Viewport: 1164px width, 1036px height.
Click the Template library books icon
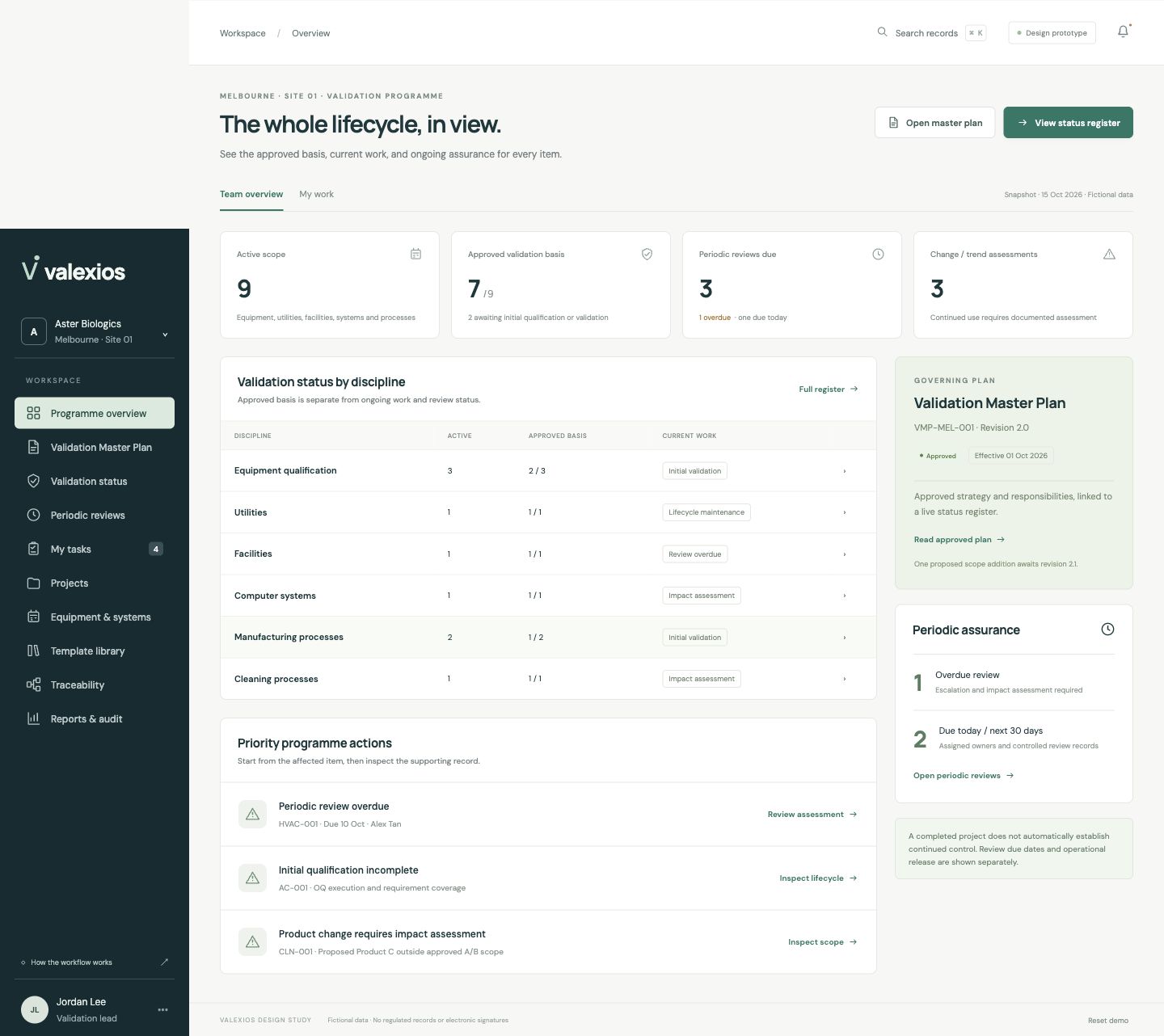pos(33,651)
